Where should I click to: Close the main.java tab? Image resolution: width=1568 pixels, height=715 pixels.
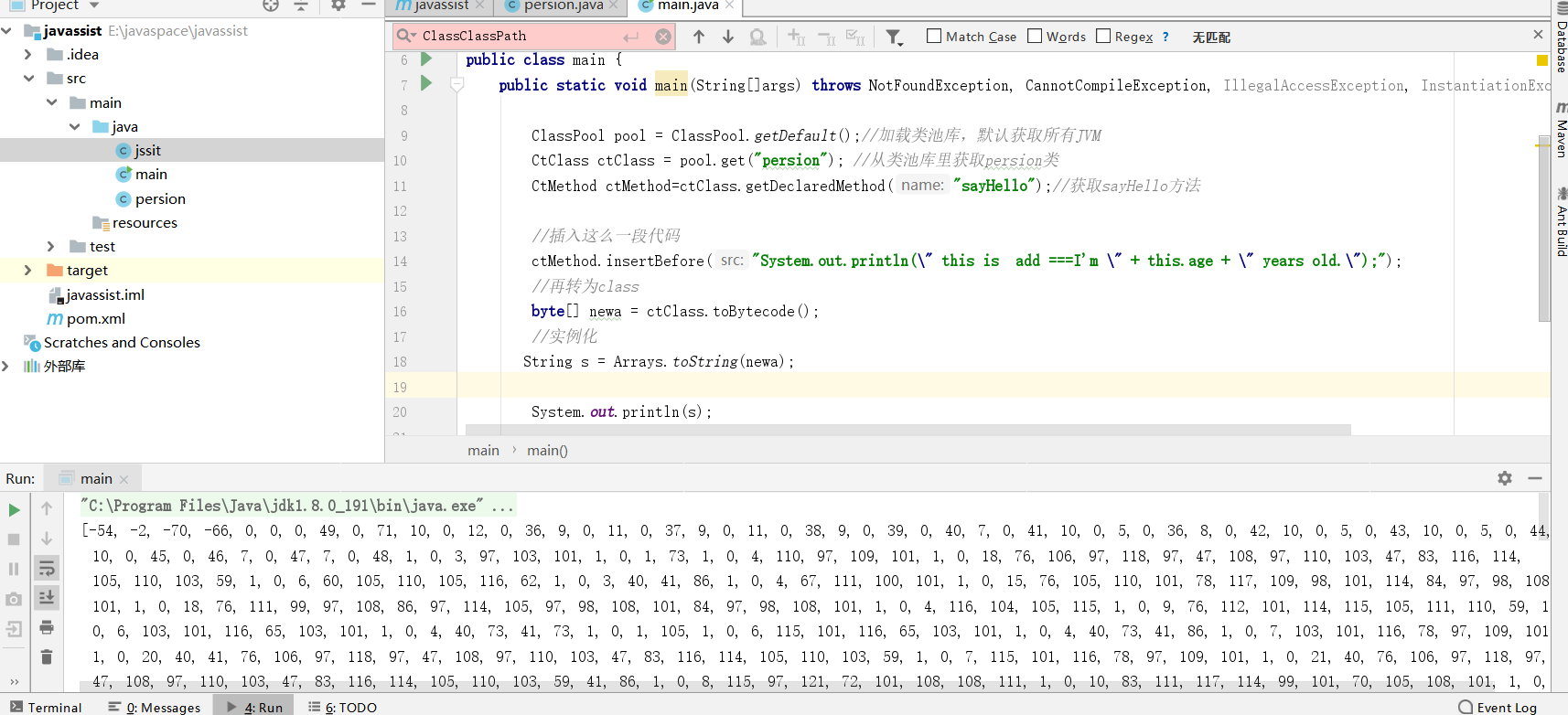pyautogui.click(x=729, y=5)
